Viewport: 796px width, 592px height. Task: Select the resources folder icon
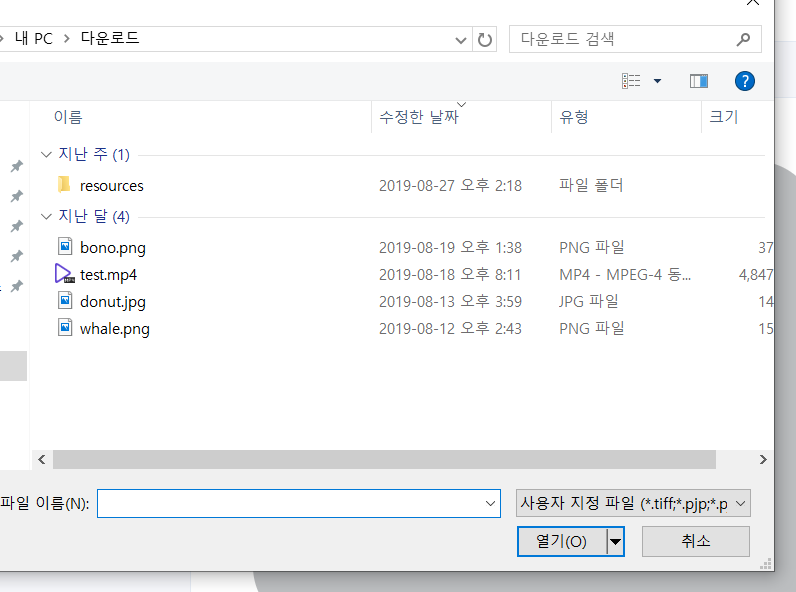click(x=64, y=185)
